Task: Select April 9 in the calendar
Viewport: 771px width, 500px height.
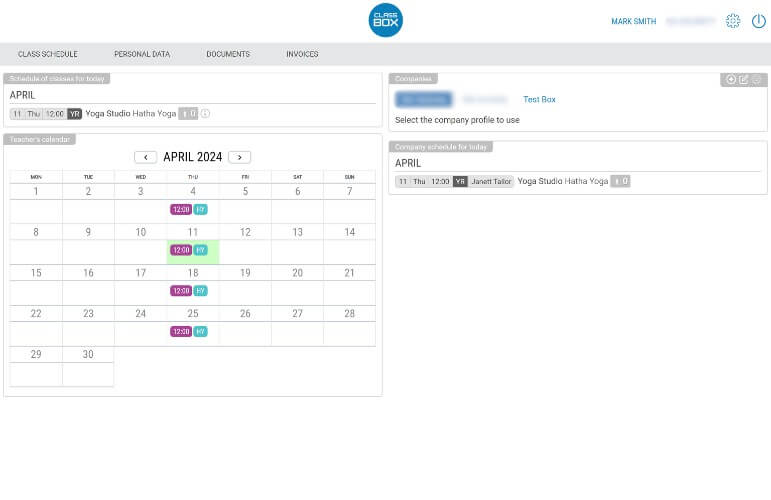Action: click(x=88, y=232)
